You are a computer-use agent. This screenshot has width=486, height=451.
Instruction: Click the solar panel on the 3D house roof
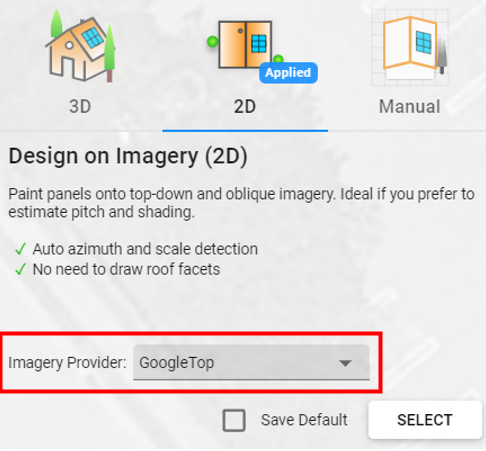pos(93,37)
